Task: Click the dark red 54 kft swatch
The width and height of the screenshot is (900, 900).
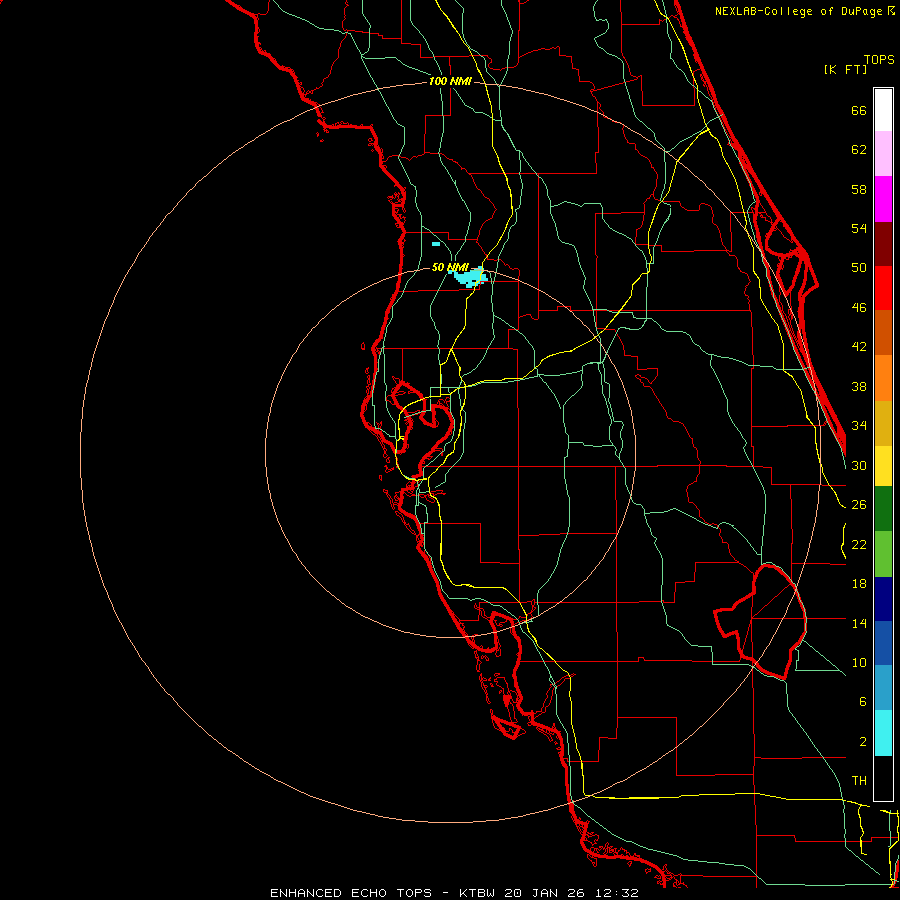Action: pyautogui.click(x=883, y=244)
